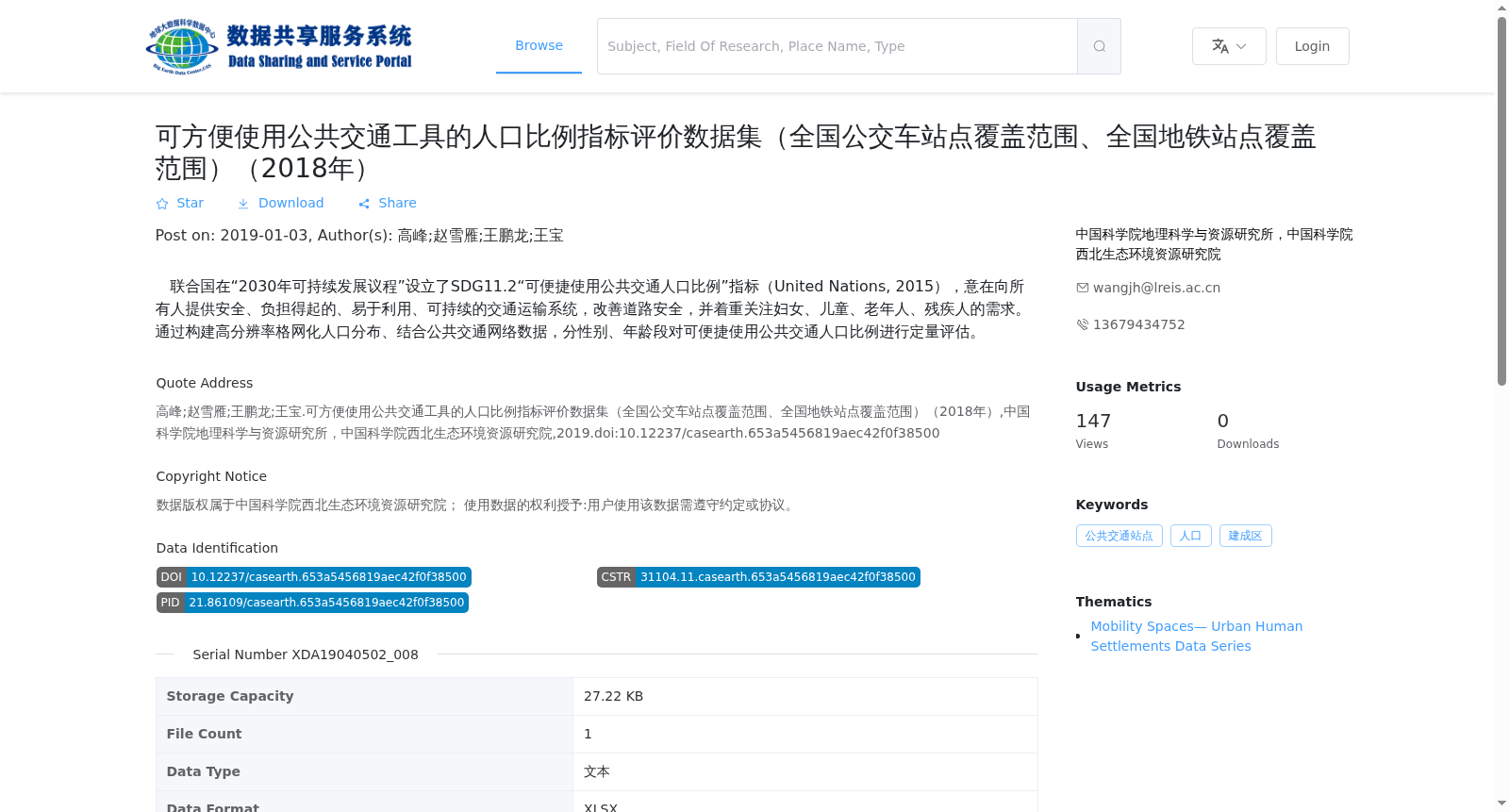Click the Data Type row label
The height and width of the screenshot is (812, 1509).
[x=203, y=771]
